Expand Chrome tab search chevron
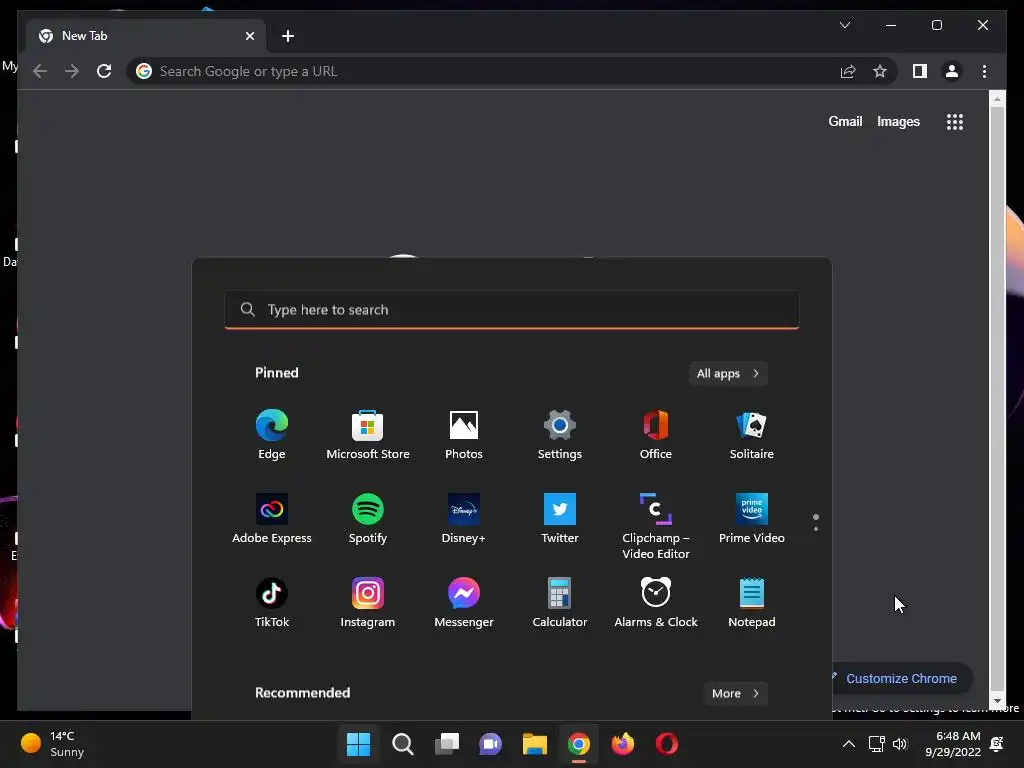Viewport: 1024px width, 768px height. 844,25
